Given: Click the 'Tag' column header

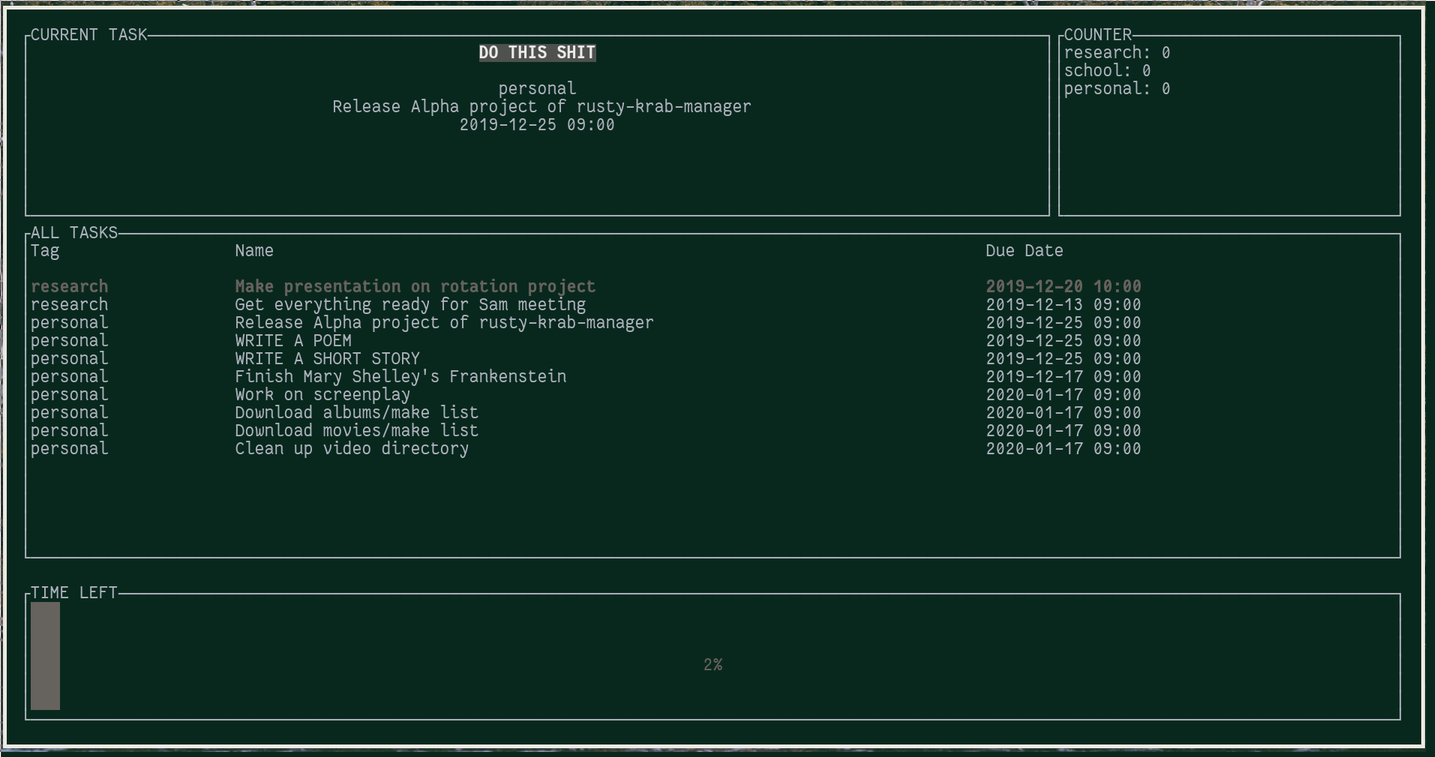Looking at the screenshot, I should click(45, 251).
